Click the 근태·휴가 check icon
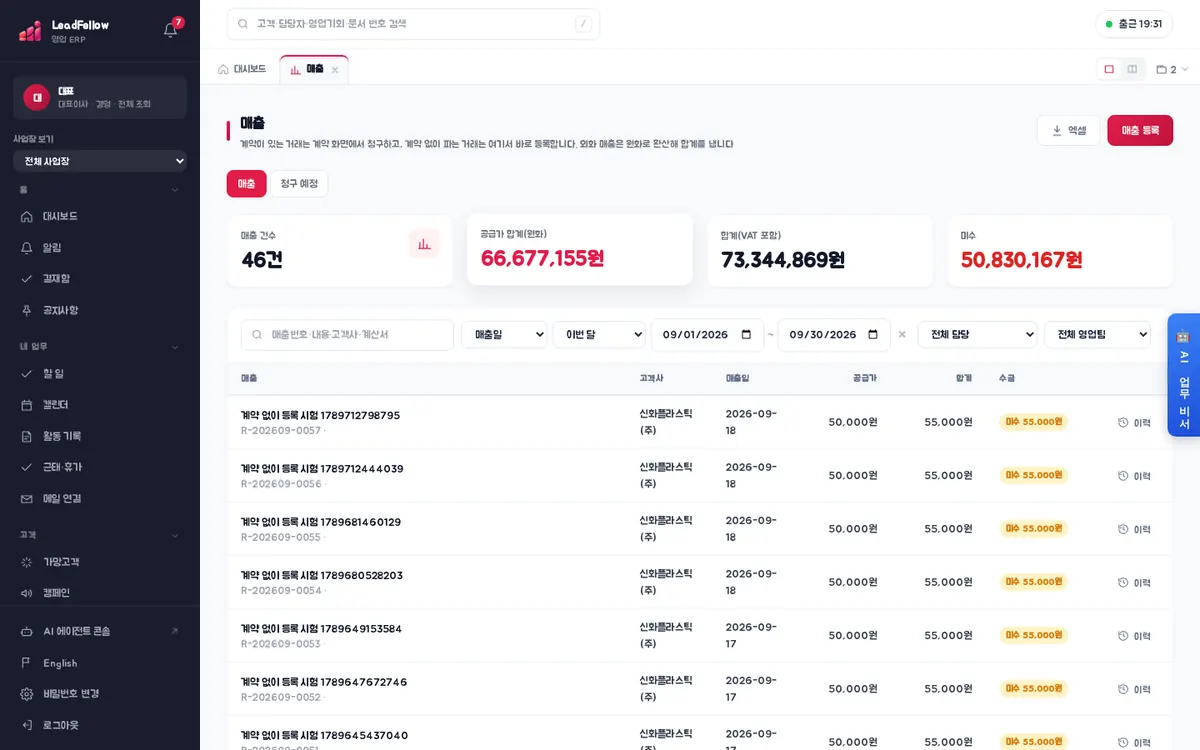1200x750 pixels. pos(27,467)
